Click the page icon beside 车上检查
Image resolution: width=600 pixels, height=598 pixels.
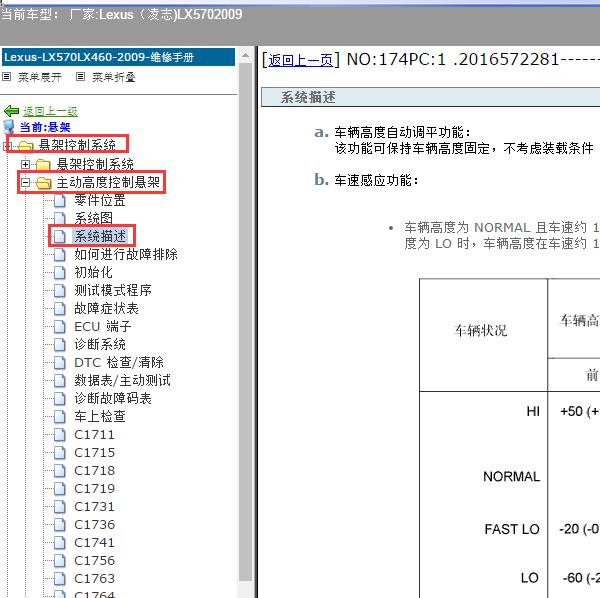[x=60, y=416]
